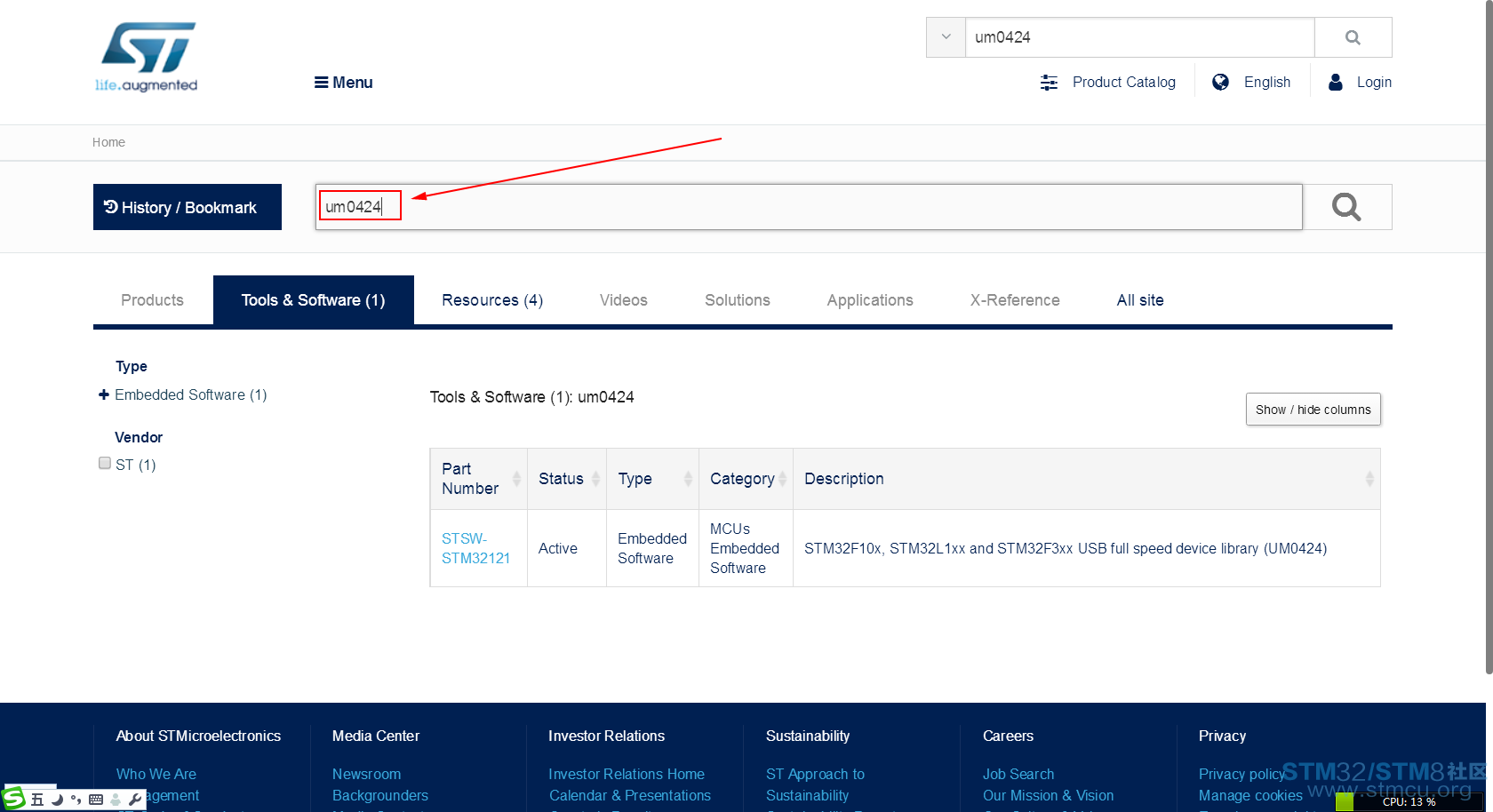Open the ST Approach to Sustainability link

pyautogui.click(x=815, y=784)
